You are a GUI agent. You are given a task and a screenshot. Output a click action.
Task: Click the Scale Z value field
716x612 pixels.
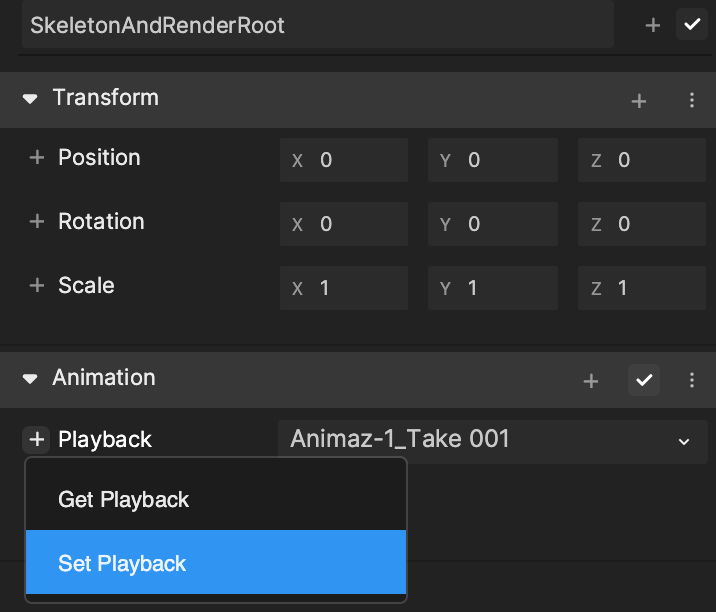tap(642, 288)
